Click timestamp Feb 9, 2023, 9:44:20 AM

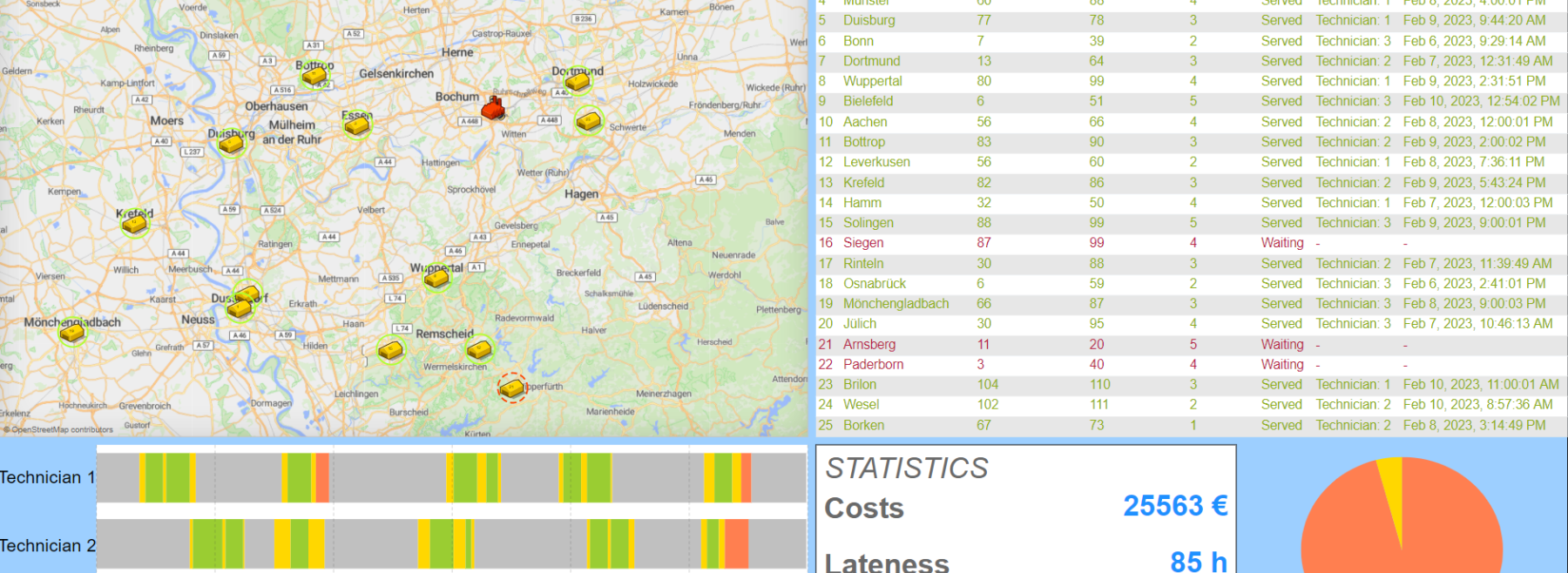click(1475, 20)
